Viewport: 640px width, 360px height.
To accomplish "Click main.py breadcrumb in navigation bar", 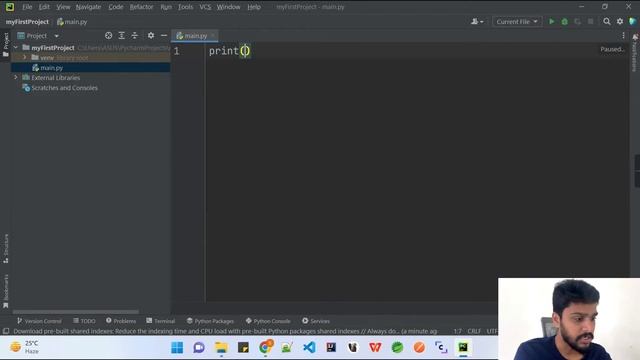I will 72,22.
